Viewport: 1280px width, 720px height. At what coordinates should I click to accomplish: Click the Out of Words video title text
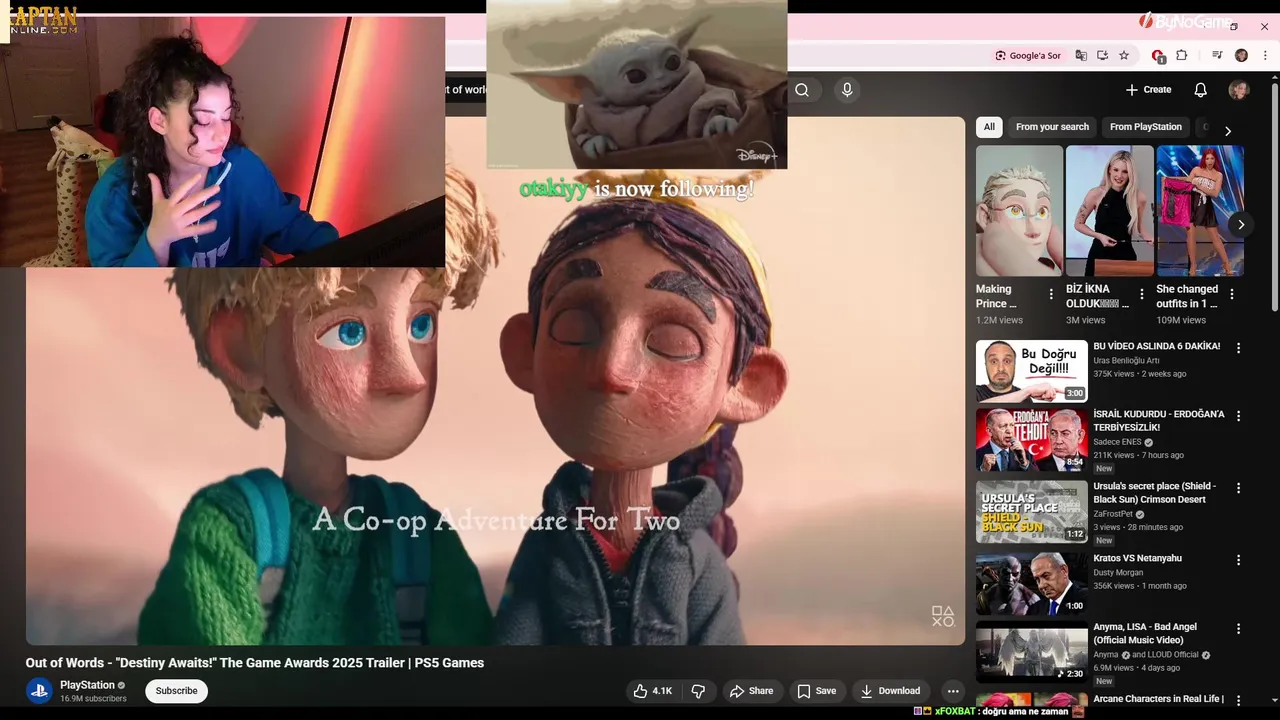(x=255, y=663)
